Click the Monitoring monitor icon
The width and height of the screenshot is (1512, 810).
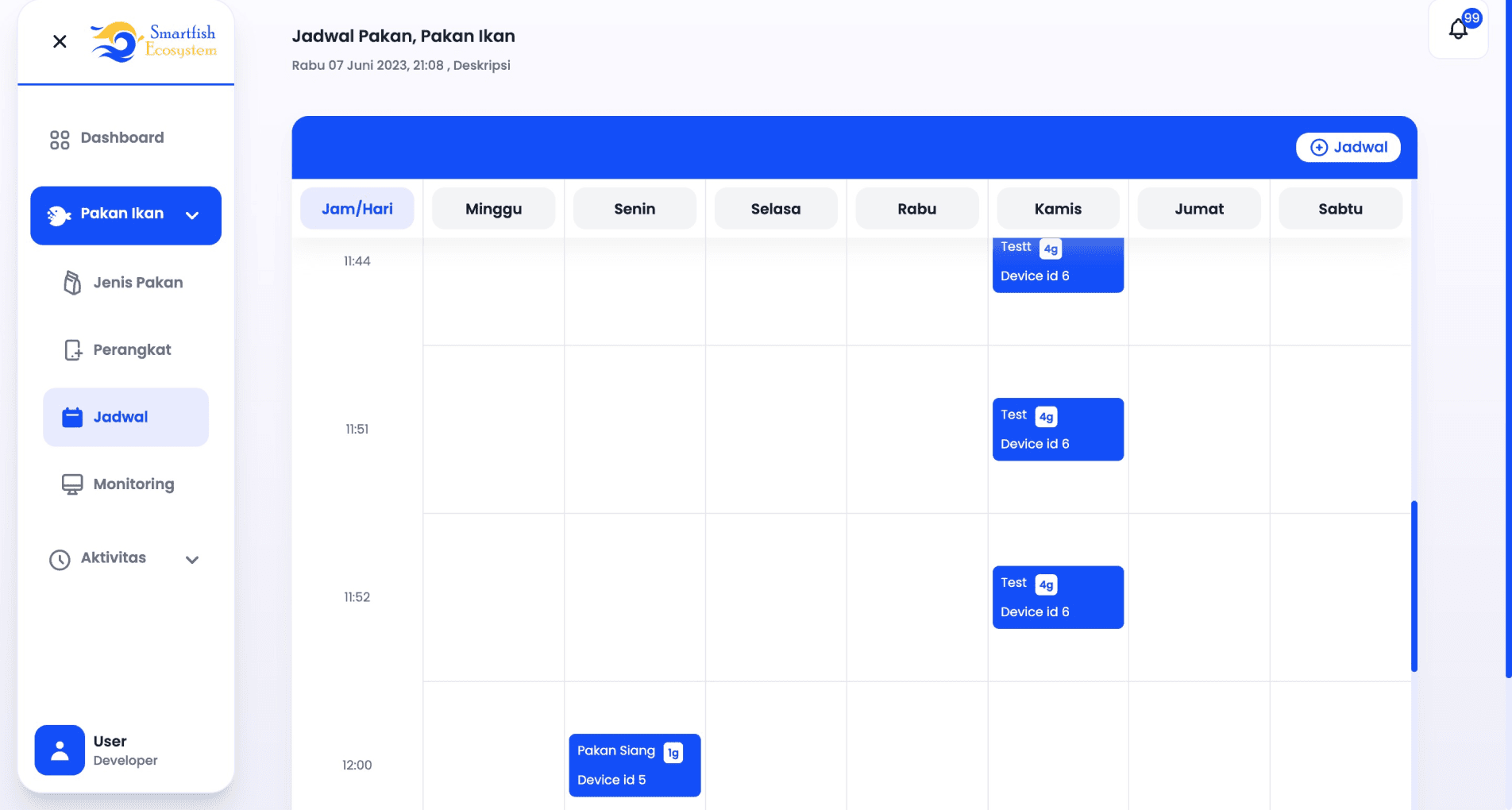pyautogui.click(x=71, y=483)
